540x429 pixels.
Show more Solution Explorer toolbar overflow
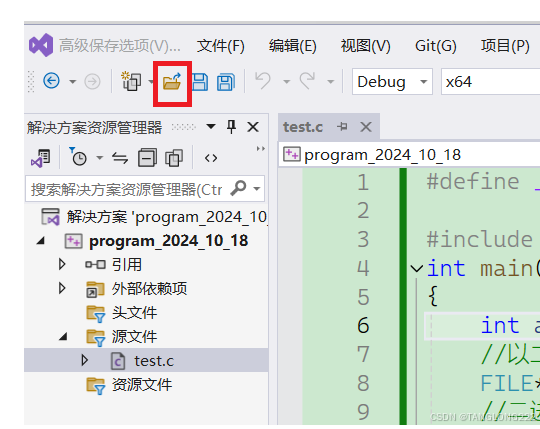[261, 149]
